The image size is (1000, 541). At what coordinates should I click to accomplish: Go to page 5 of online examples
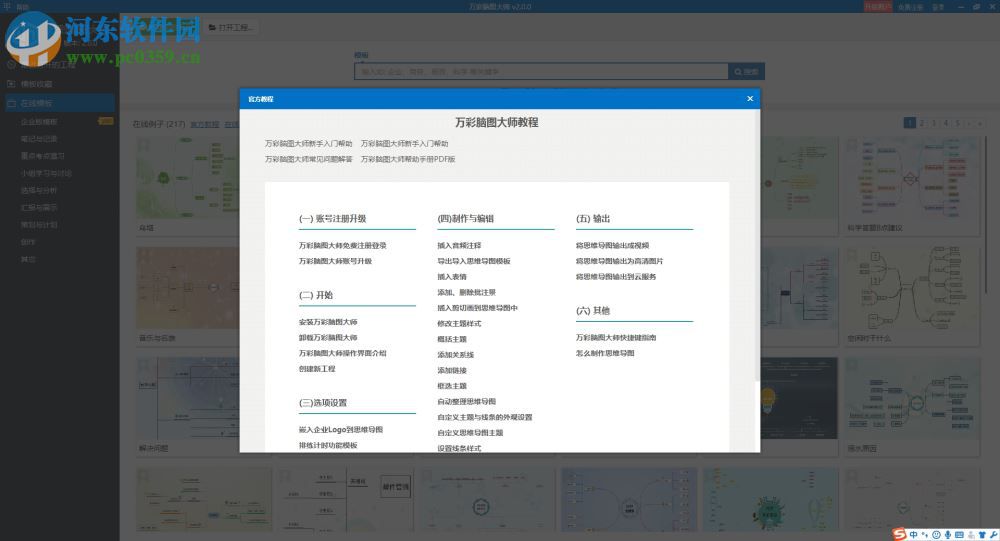coord(957,123)
